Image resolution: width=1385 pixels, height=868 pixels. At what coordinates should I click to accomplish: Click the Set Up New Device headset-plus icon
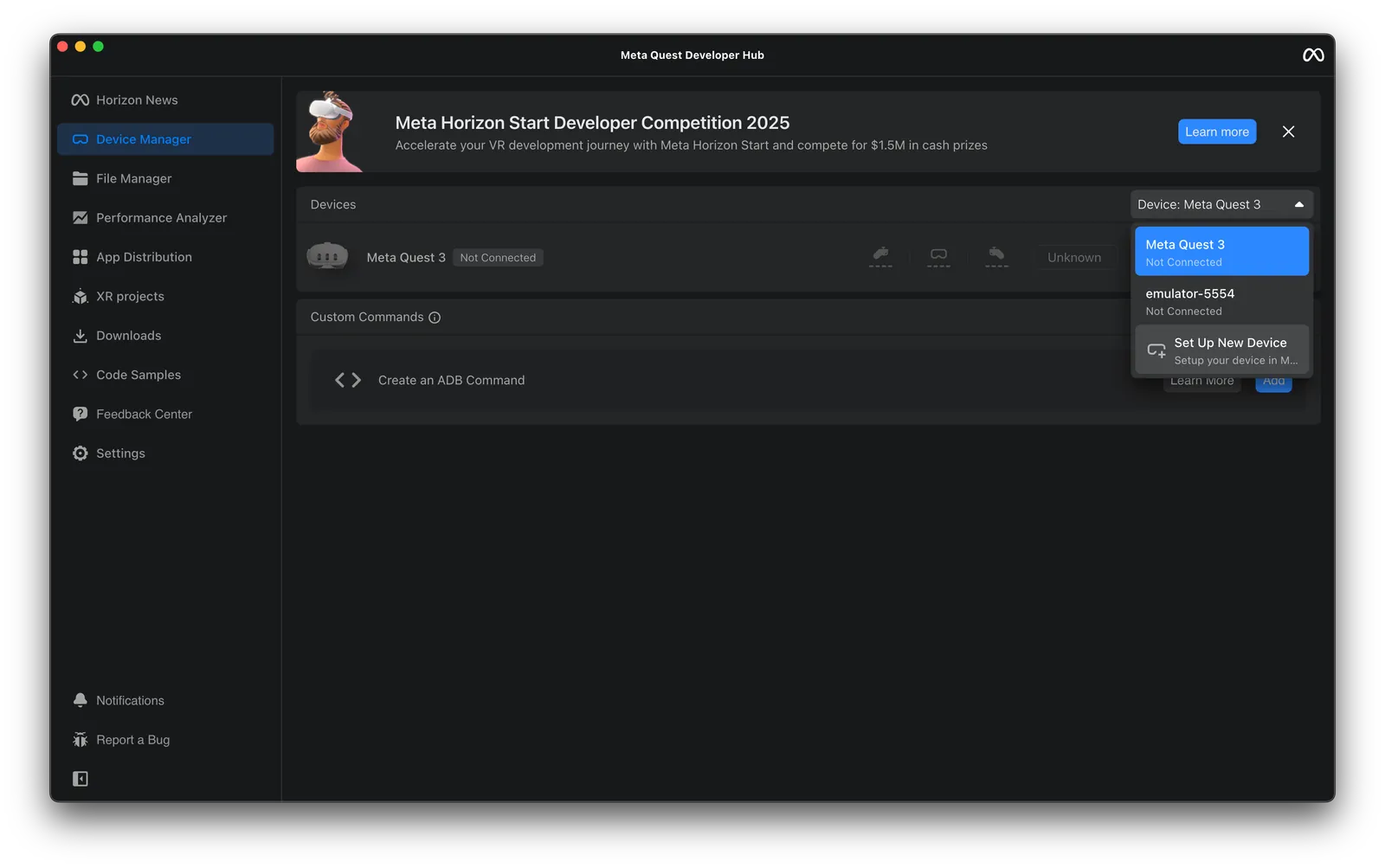(1156, 350)
